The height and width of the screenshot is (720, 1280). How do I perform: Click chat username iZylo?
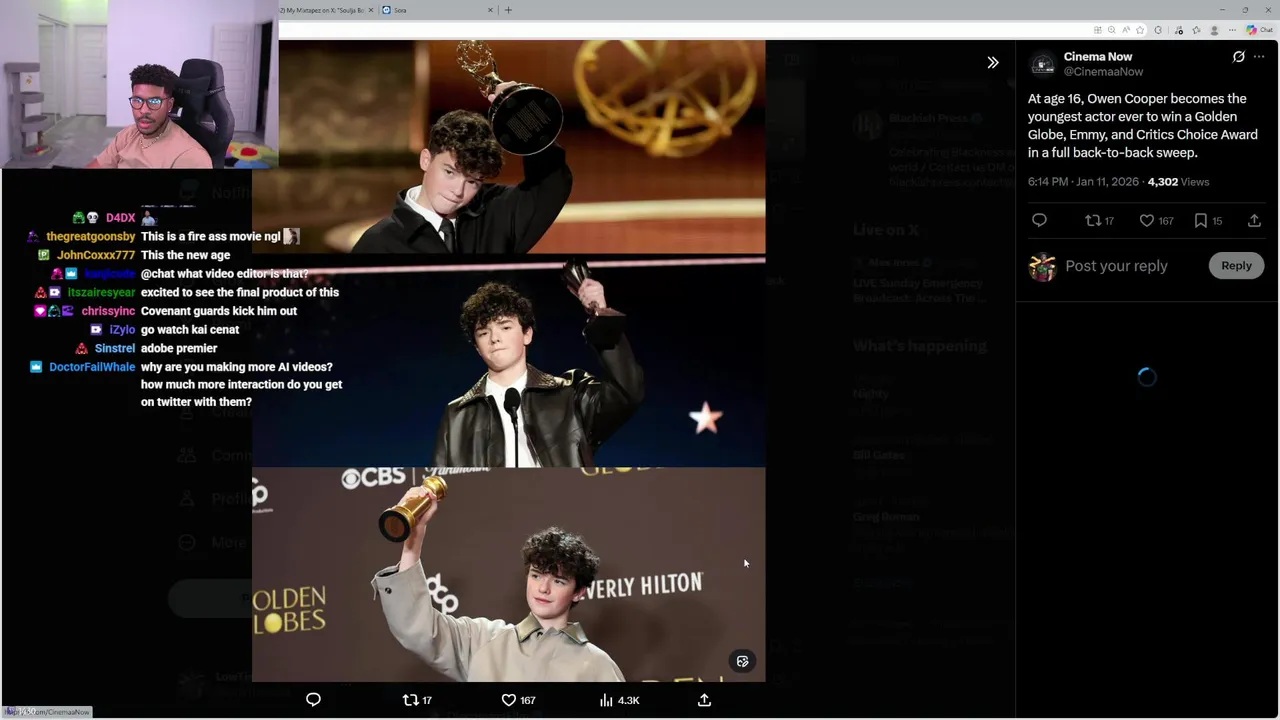click(x=122, y=330)
